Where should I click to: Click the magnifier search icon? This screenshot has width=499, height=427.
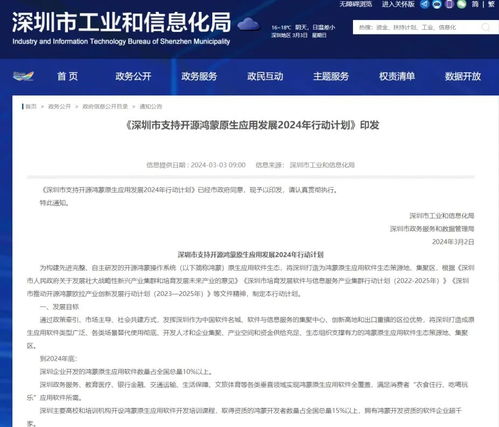coord(486,27)
